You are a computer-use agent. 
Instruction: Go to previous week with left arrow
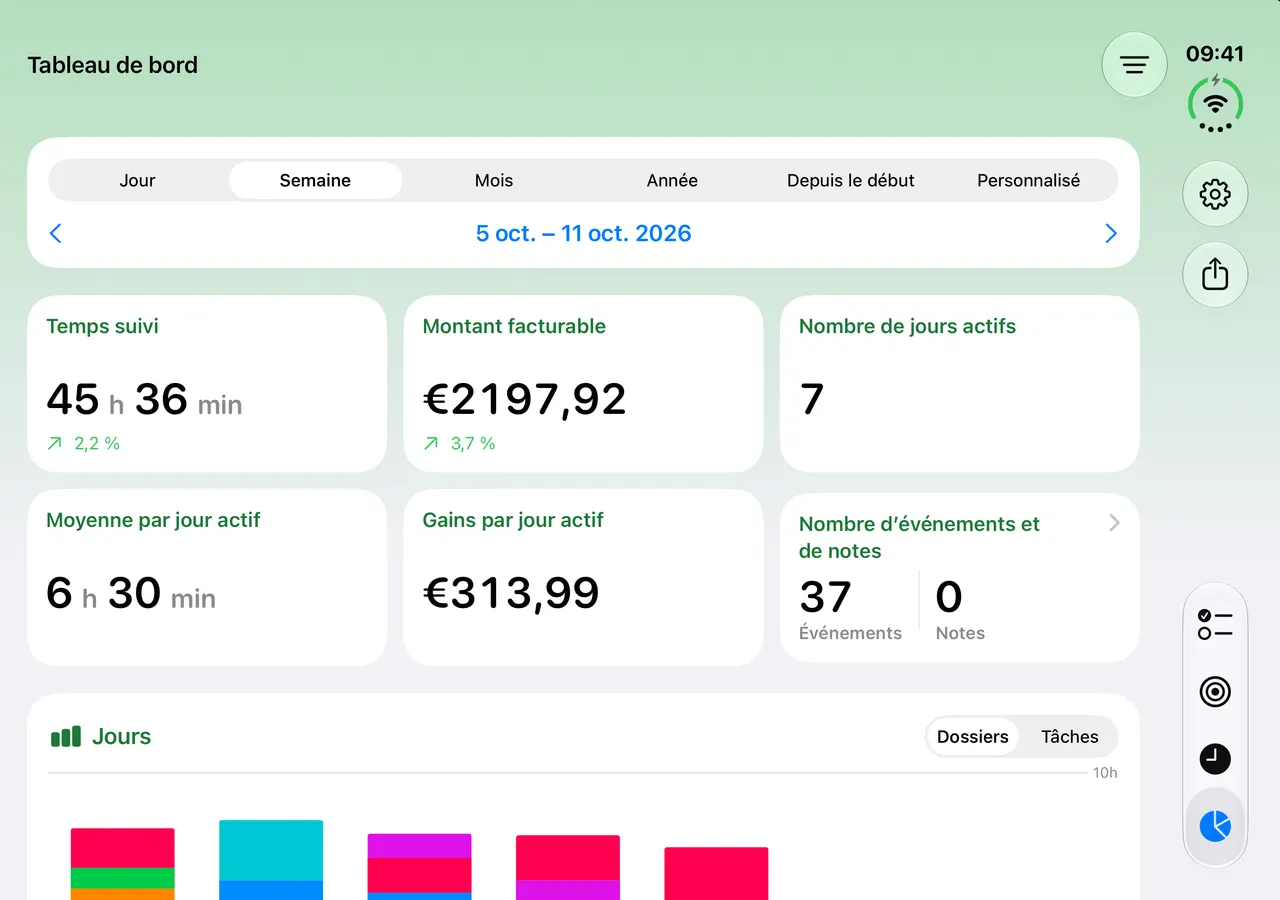click(56, 233)
